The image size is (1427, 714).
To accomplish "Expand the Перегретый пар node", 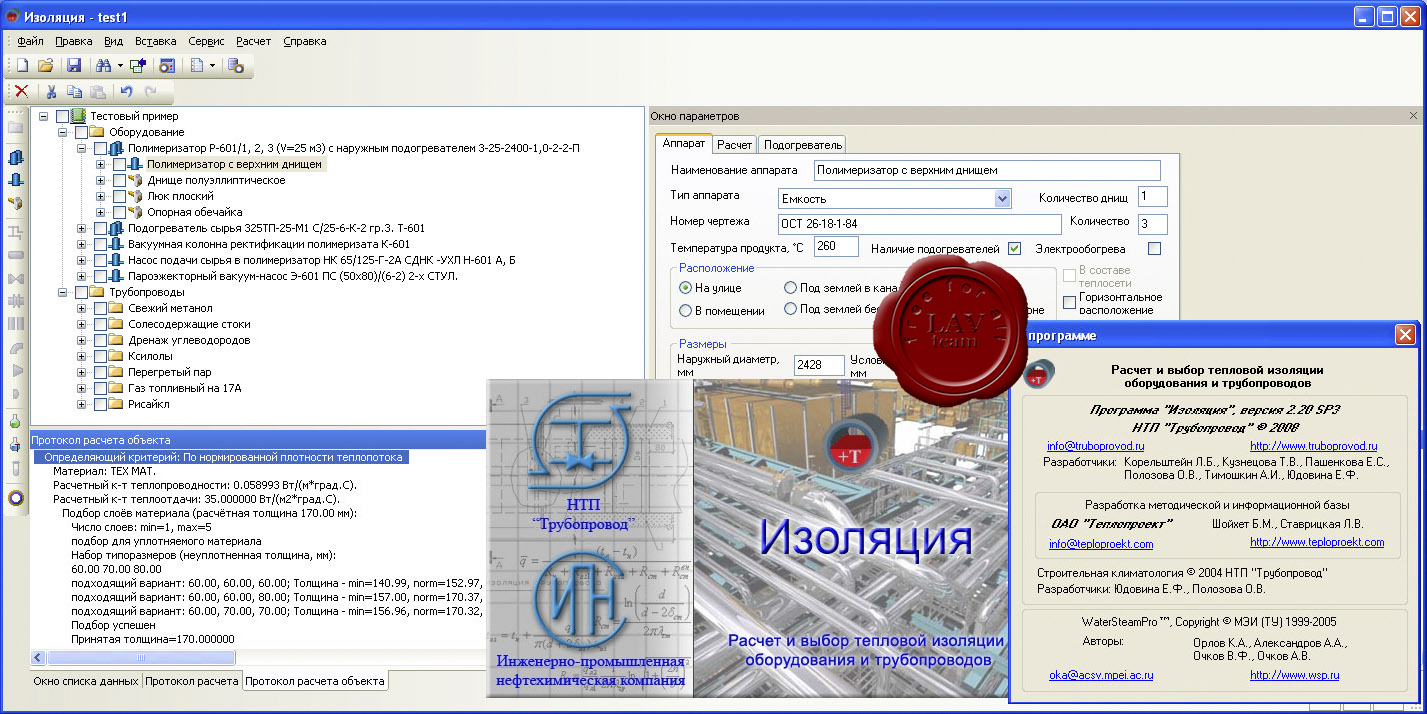I will point(82,372).
